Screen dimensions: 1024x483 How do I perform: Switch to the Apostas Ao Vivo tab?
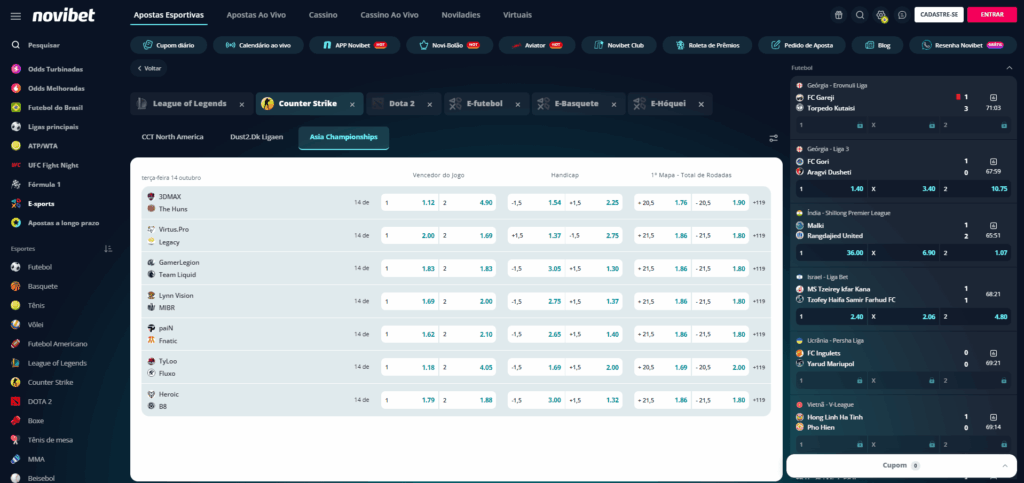[255, 16]
